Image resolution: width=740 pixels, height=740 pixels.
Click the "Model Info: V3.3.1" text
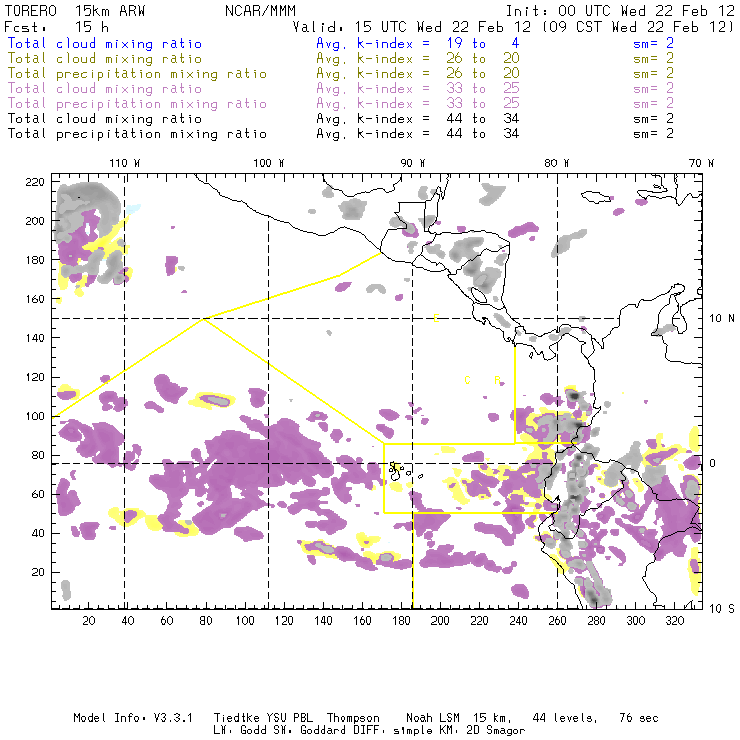(133, 718)
